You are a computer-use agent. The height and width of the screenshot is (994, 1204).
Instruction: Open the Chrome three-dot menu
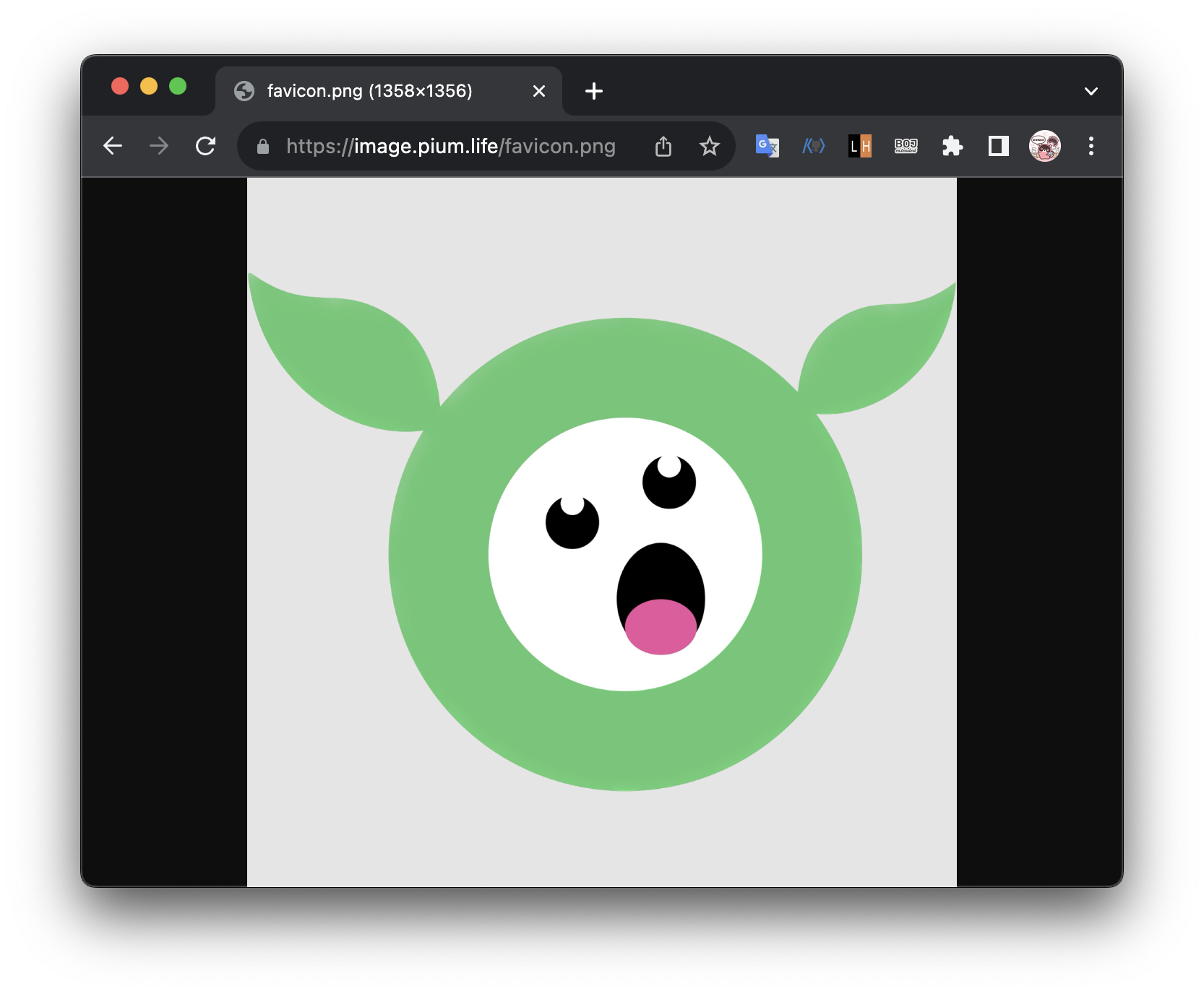[x=1091, y=147]
